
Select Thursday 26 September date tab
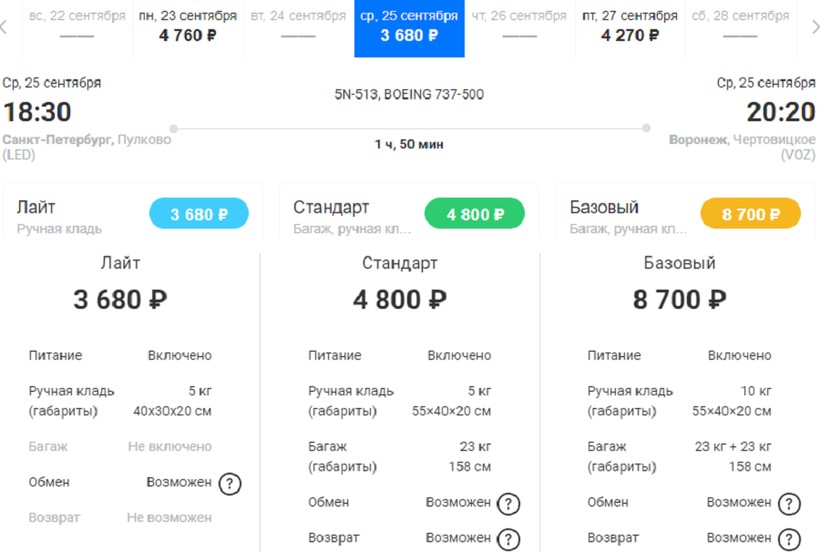(519, 27)
